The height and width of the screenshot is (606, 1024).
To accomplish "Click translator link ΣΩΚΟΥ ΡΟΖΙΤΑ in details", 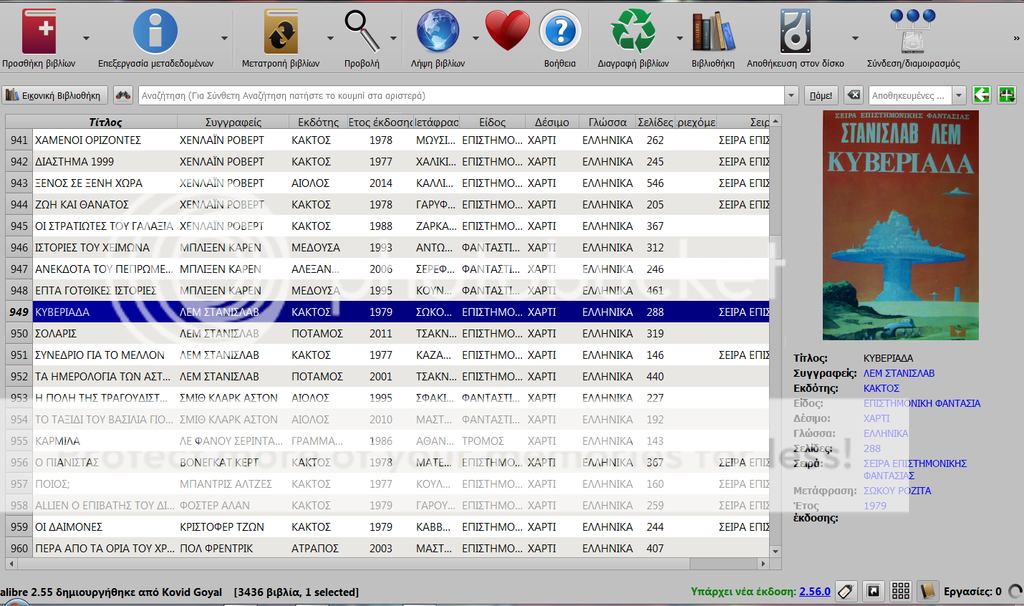I will click(897, 491).
